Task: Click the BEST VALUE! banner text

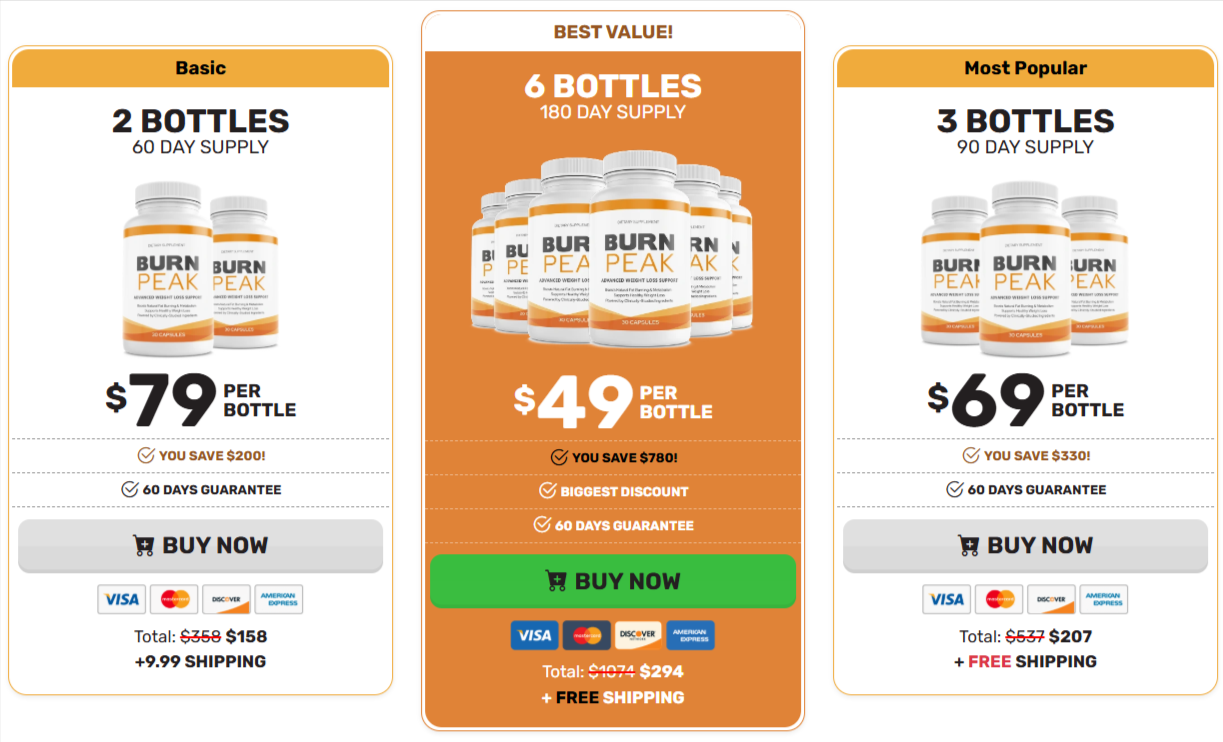Action: pos(612,31)
